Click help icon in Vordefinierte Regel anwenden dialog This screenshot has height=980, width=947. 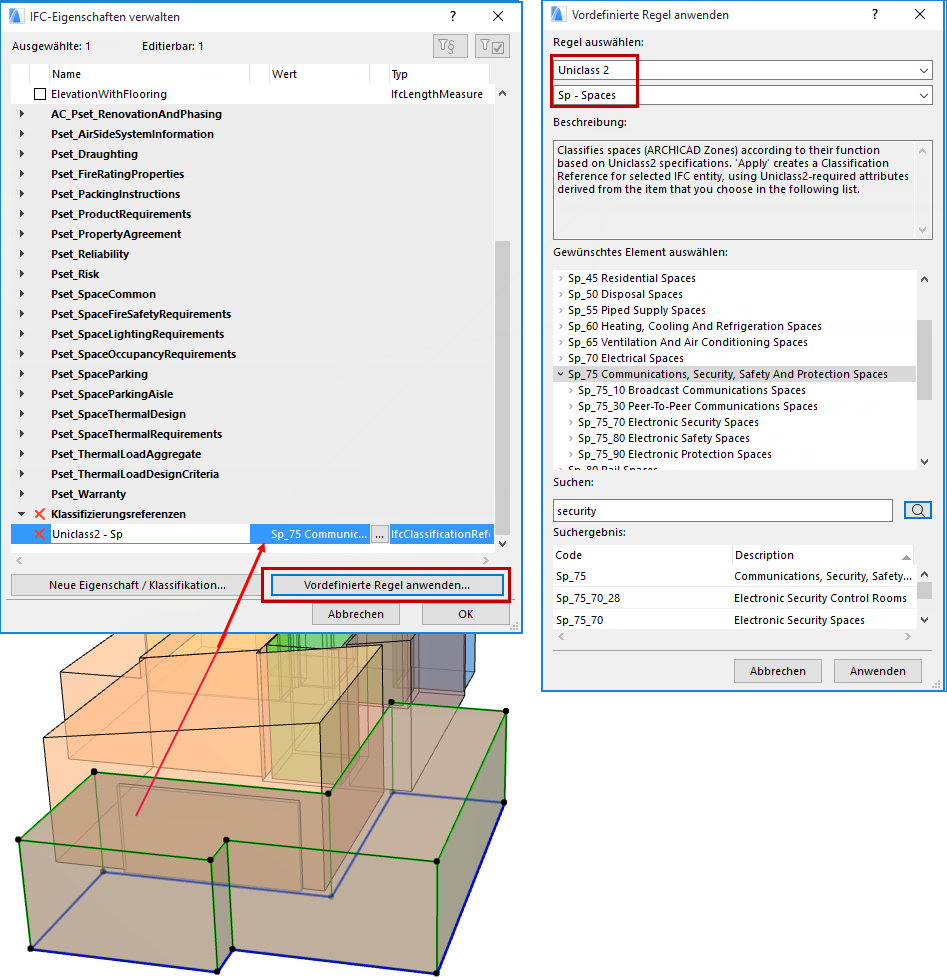(x=874, y=14)
